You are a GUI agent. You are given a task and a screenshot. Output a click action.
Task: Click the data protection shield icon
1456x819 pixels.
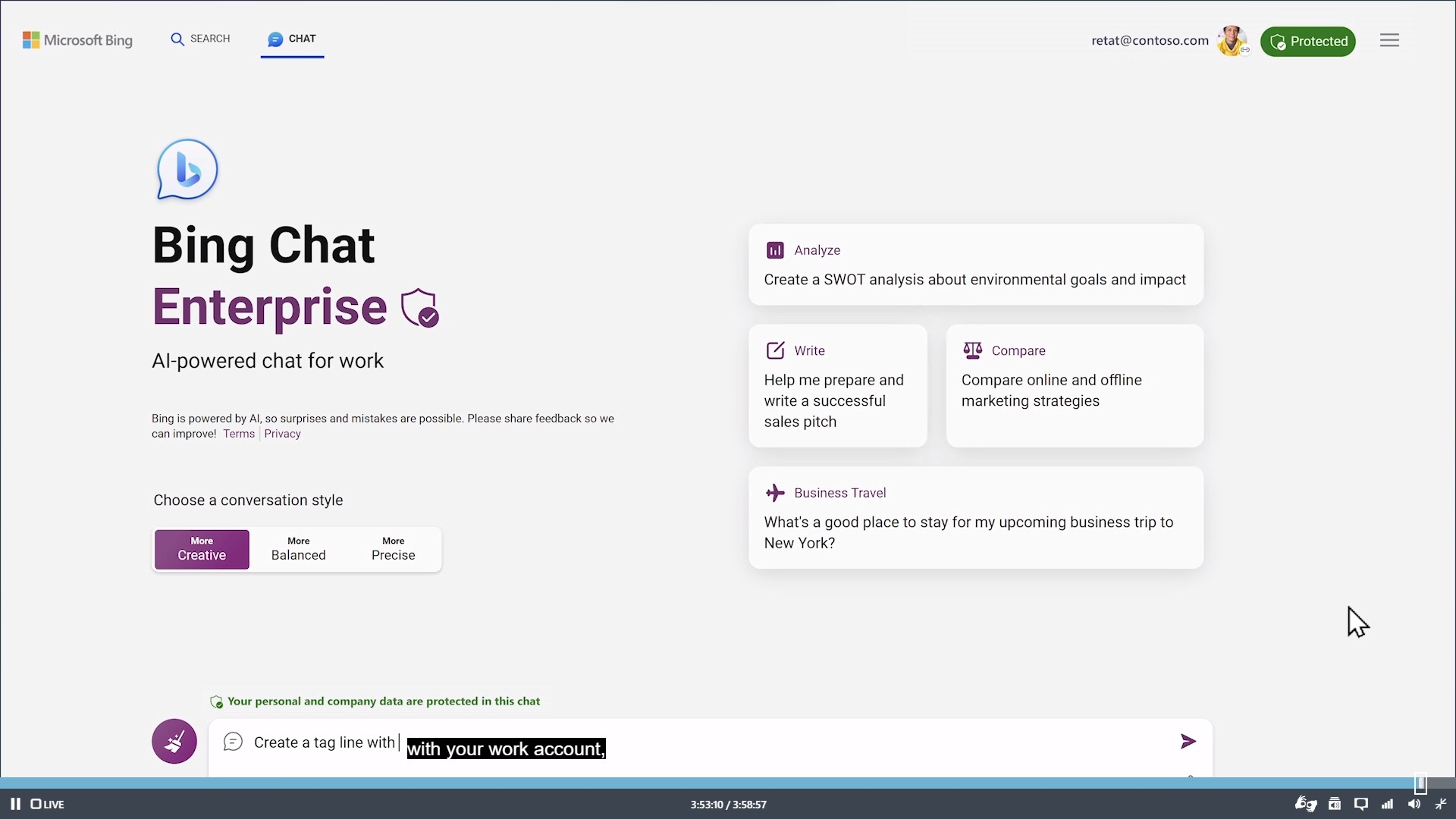(x=217, y=701)
